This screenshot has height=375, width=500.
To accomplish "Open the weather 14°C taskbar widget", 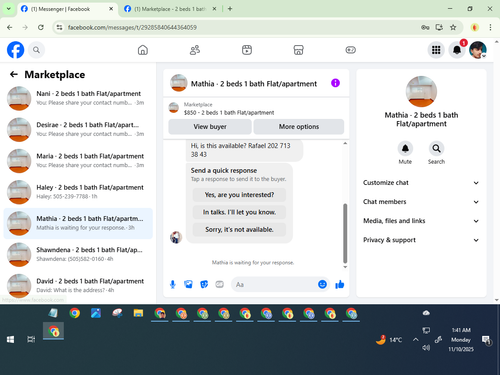I will pyautogui.click(x=389, y=340).
